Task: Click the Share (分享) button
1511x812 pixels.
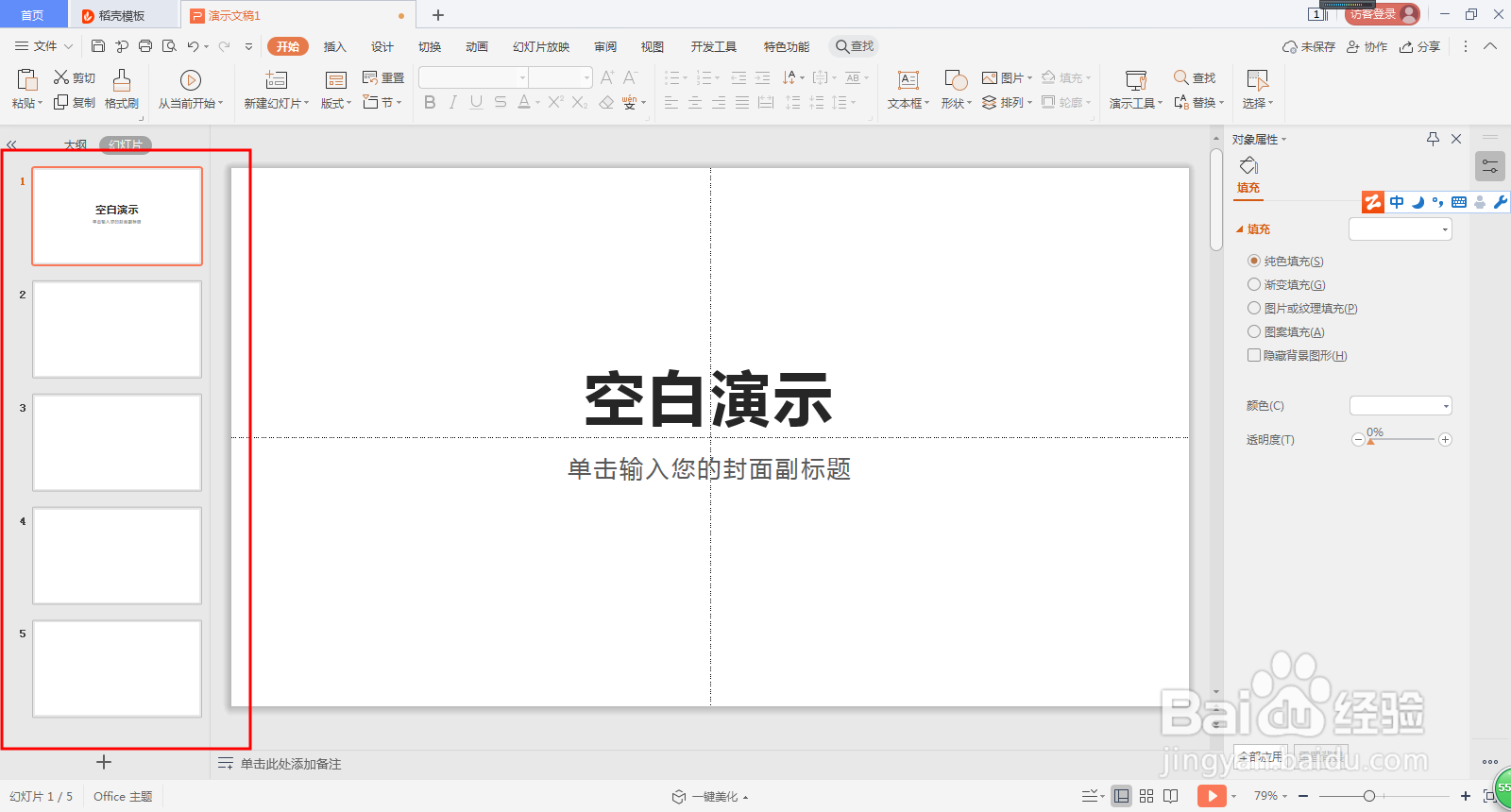Action: click(x=1419, y=46)
